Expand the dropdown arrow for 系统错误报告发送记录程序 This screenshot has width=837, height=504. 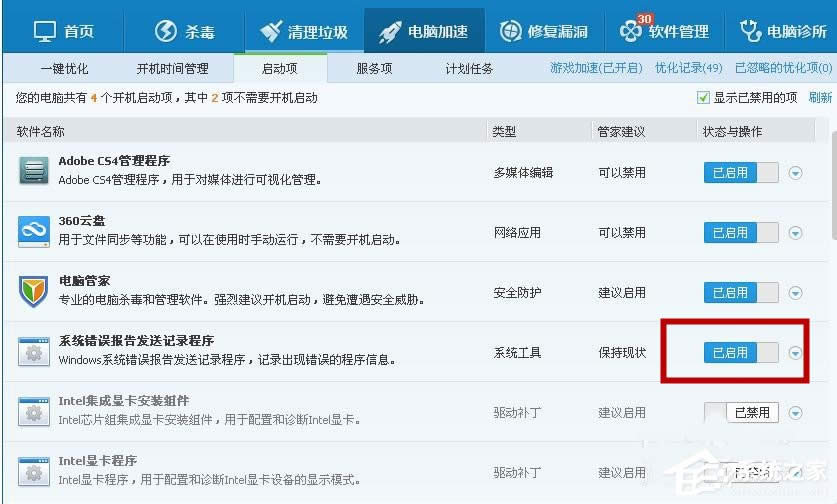pos(795,353)
